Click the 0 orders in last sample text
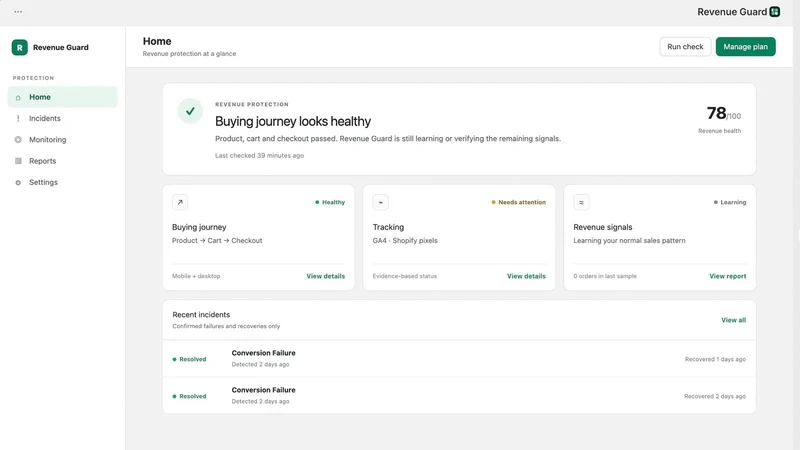This screenshot has width=800, height=450. [605, 276]
